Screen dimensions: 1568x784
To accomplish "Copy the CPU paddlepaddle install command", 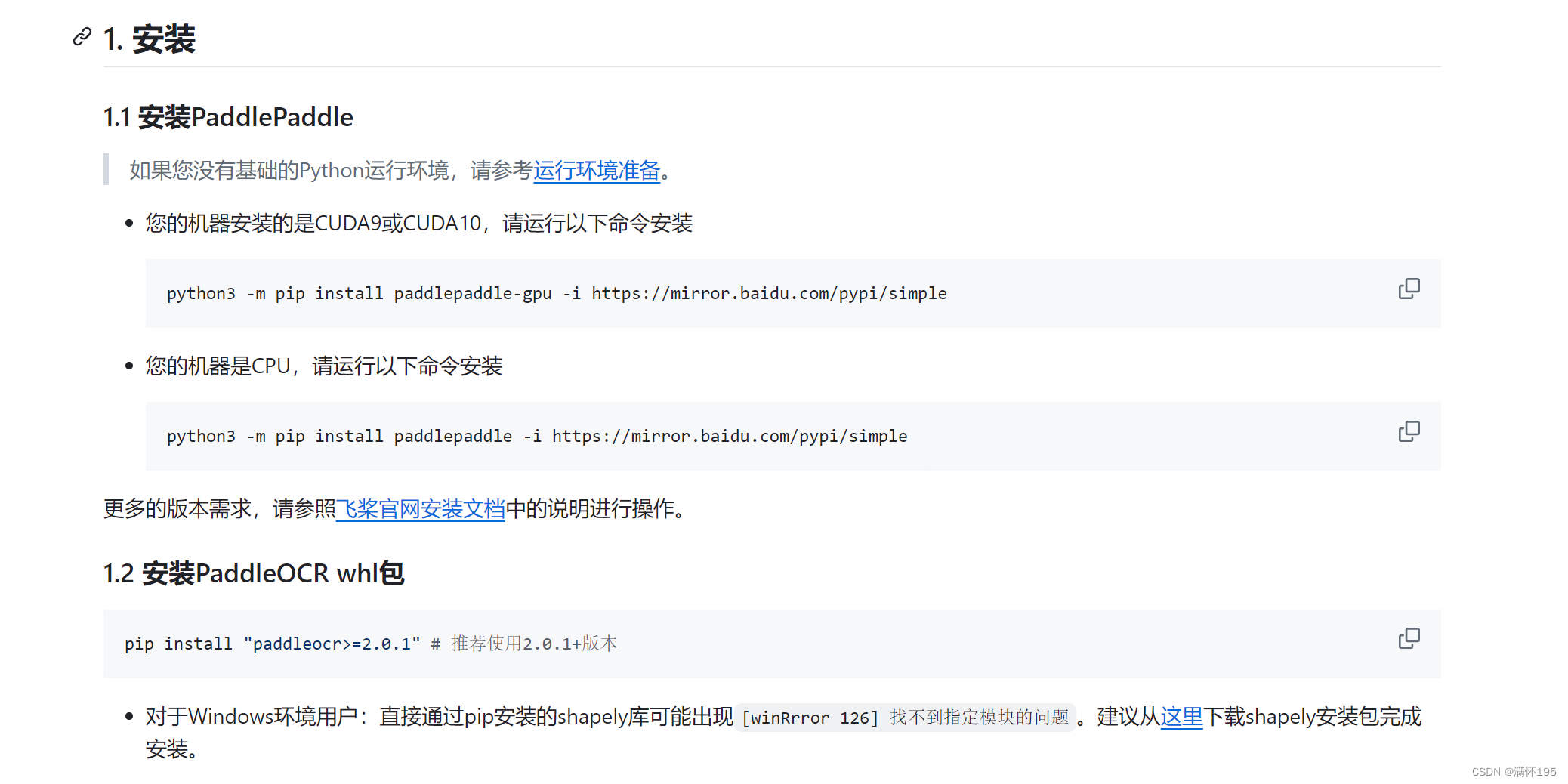I will point(1409,431).
